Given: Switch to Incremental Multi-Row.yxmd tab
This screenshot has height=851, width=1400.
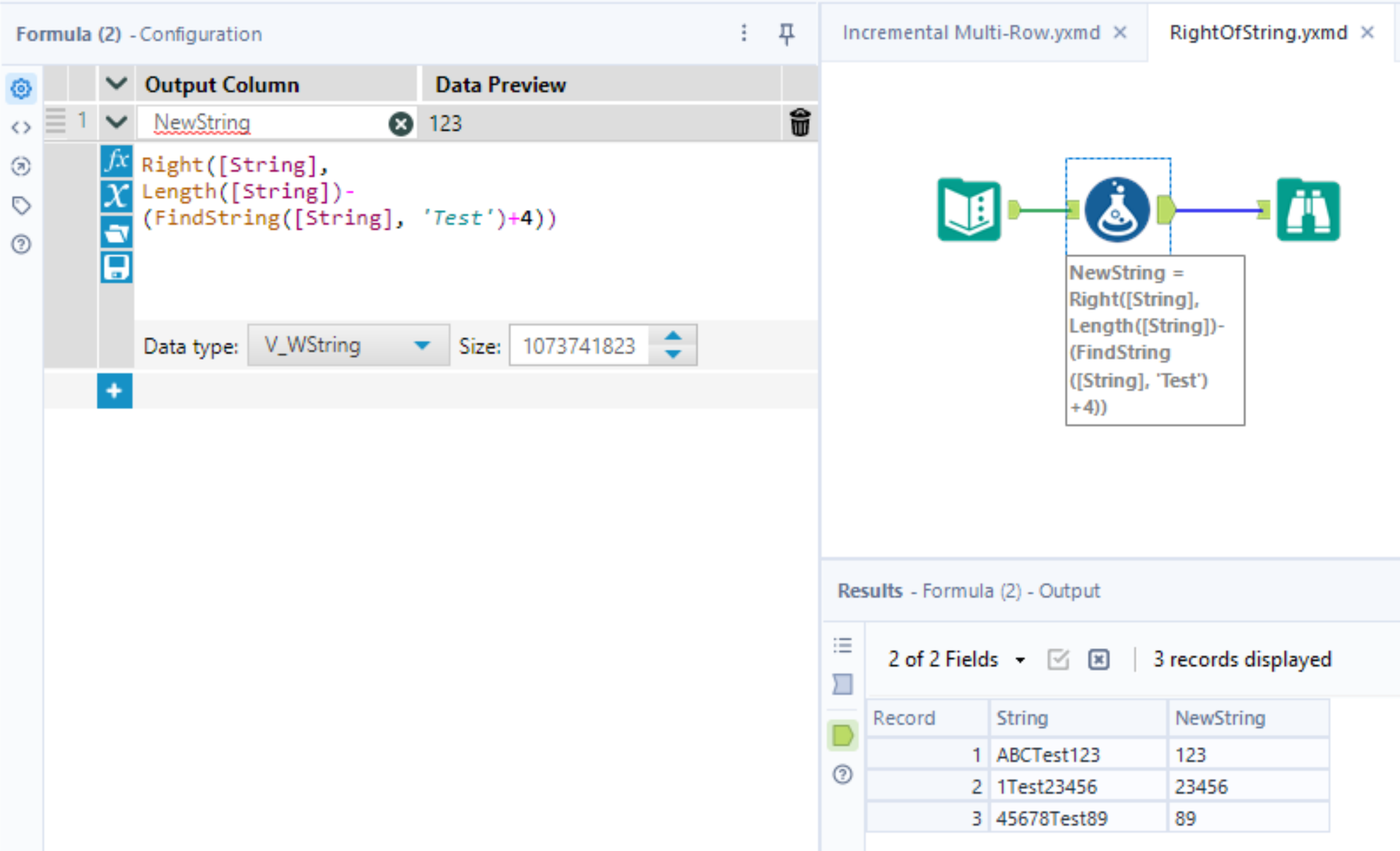Looking at the screenshot, I should (x=971, y=33).
